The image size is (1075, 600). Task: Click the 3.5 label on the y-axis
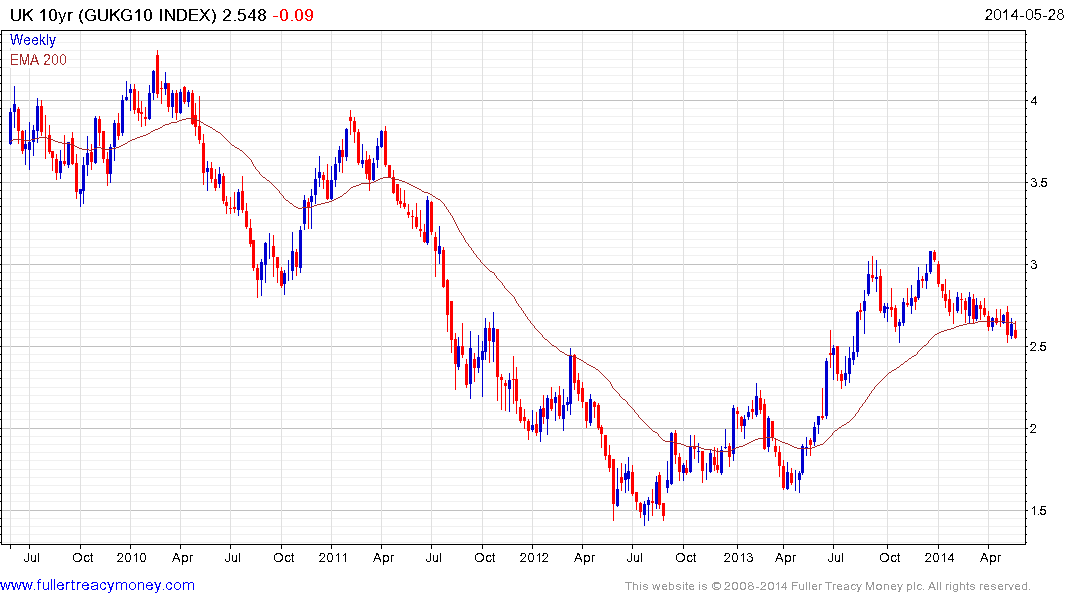point(1039,182)
